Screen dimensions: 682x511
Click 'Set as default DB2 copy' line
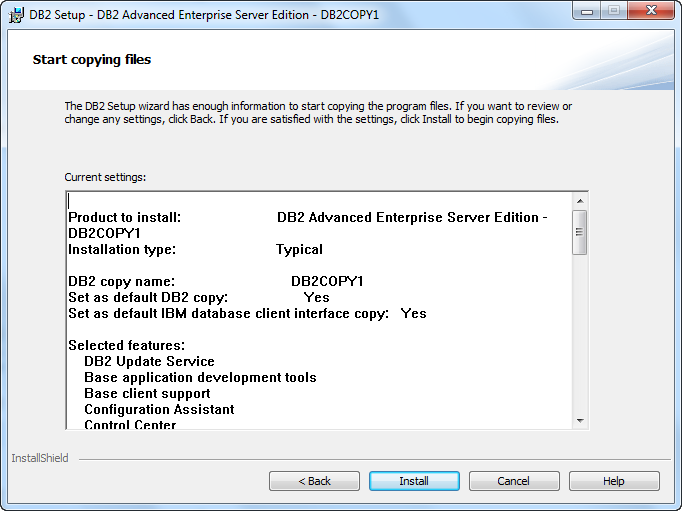[199, 297]
